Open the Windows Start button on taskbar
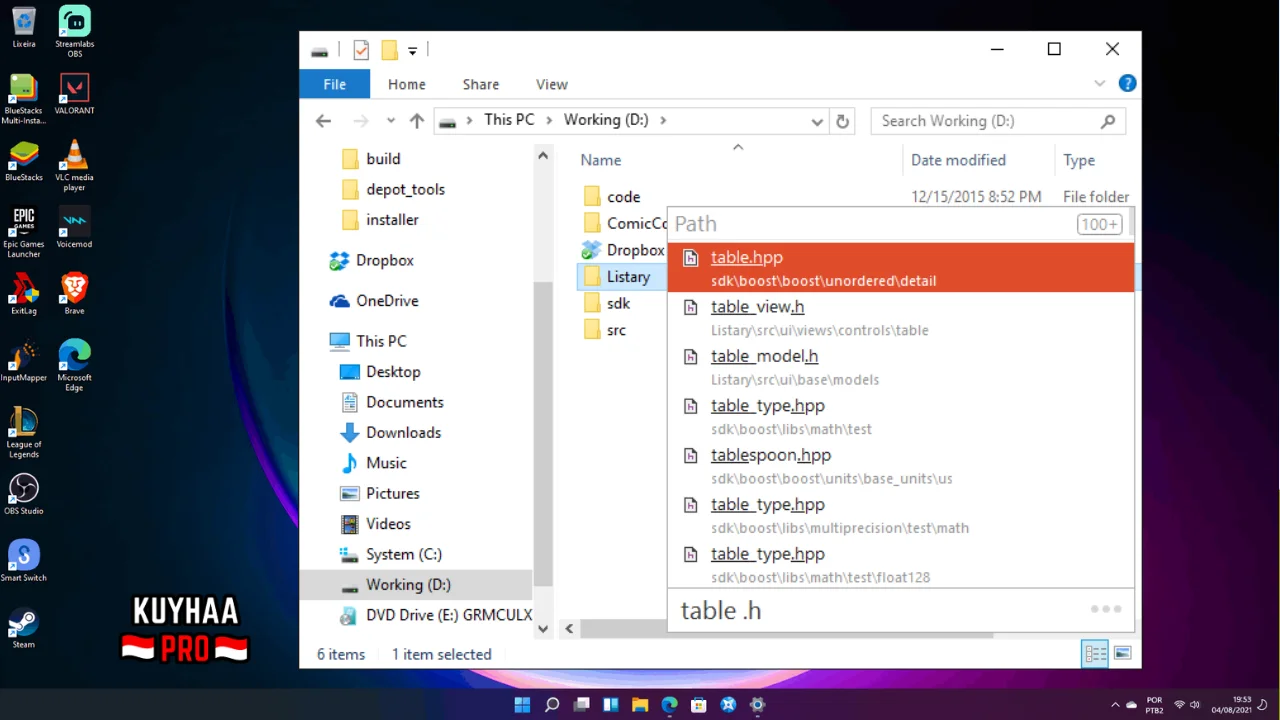 (x=522, y=705)
